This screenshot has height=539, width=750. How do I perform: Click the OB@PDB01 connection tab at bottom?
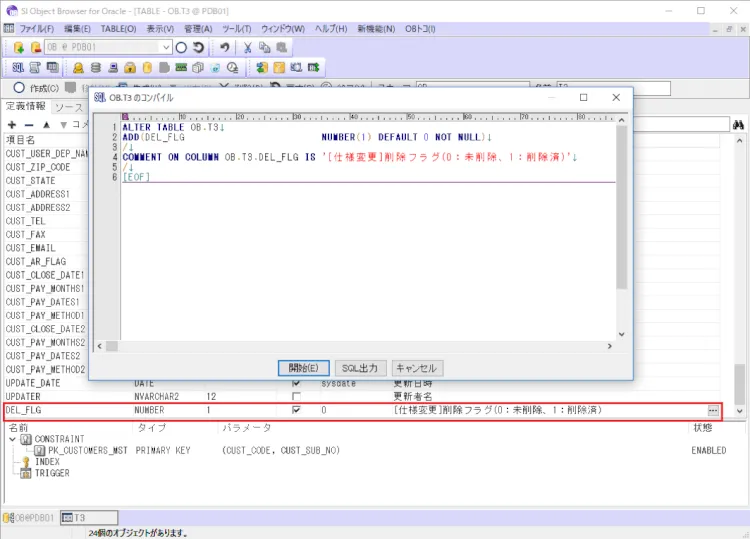click(30, 518)
